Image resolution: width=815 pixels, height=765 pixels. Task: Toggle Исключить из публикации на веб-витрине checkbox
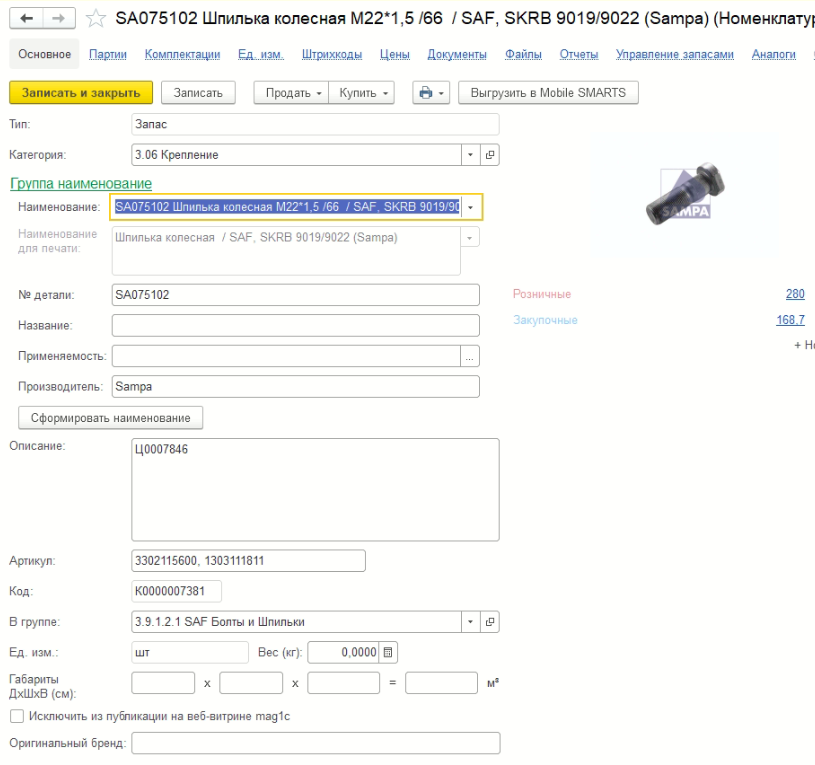pos(17,716)
